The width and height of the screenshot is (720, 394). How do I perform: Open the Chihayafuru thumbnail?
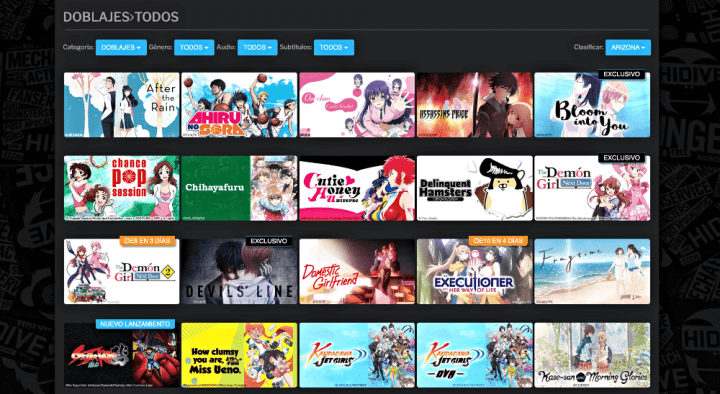[x=239, y=188]
